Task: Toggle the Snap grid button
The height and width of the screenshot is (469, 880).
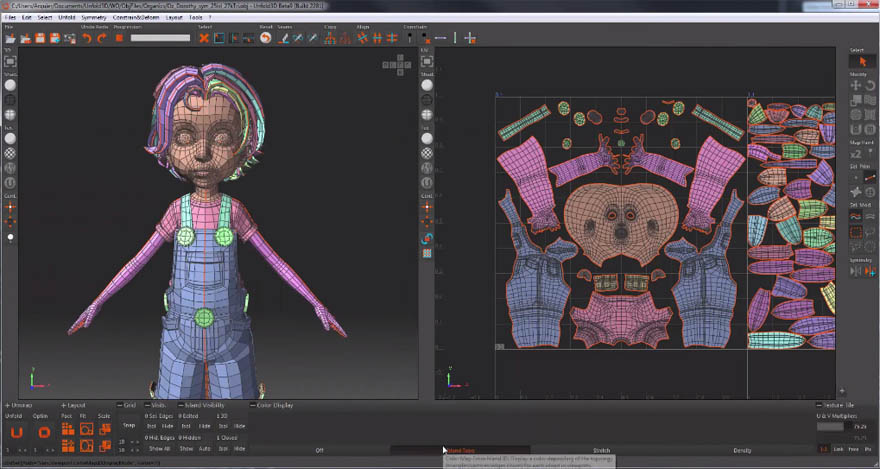Action: [x=129, y=426]
